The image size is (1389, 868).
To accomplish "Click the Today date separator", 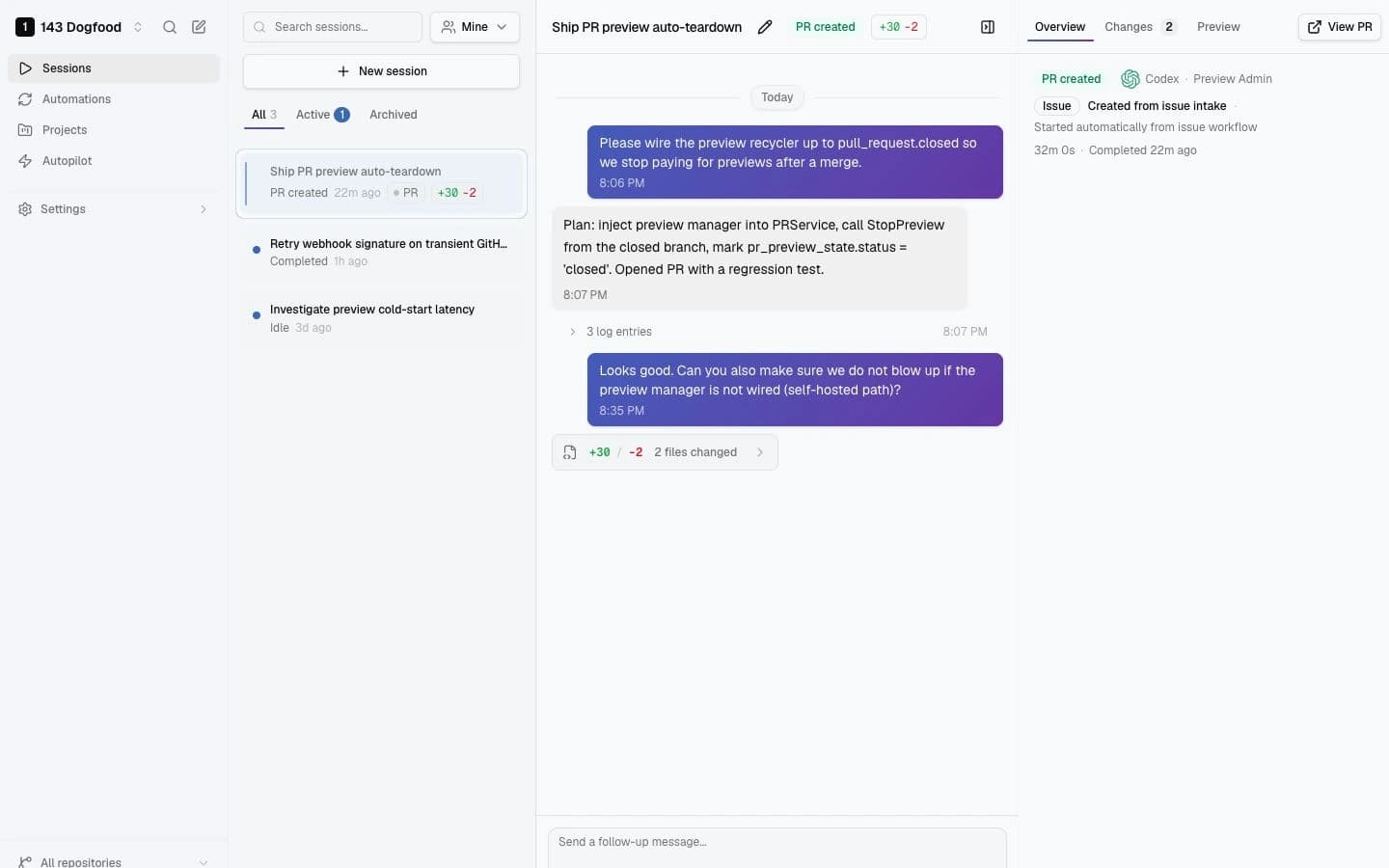I will pos(776,97).
